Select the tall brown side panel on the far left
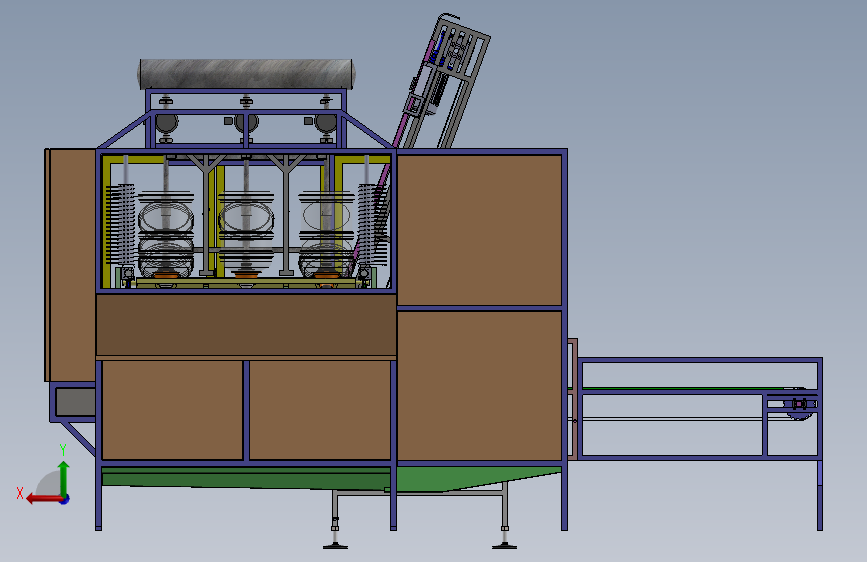Image resolution: width=867 pixels, height=562 pixels. 70,265
